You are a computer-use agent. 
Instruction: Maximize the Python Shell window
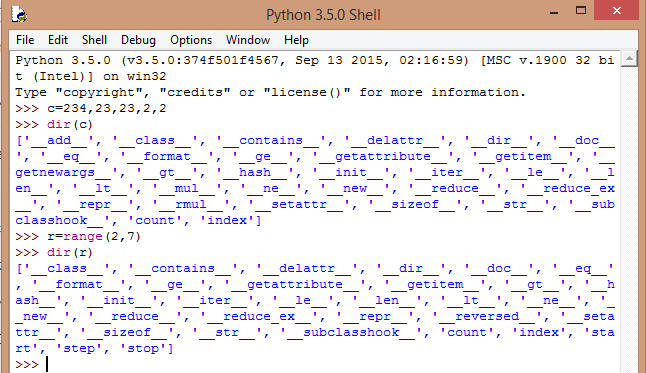pos(581,11)
